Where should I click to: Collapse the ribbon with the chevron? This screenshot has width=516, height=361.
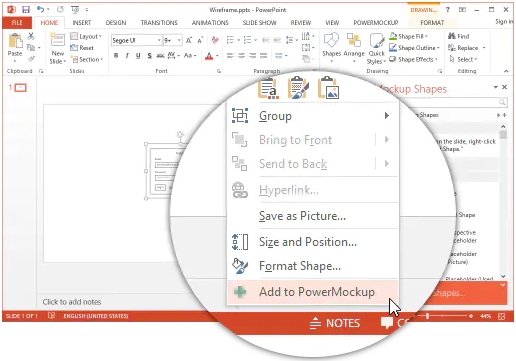(x=506, y=71)
